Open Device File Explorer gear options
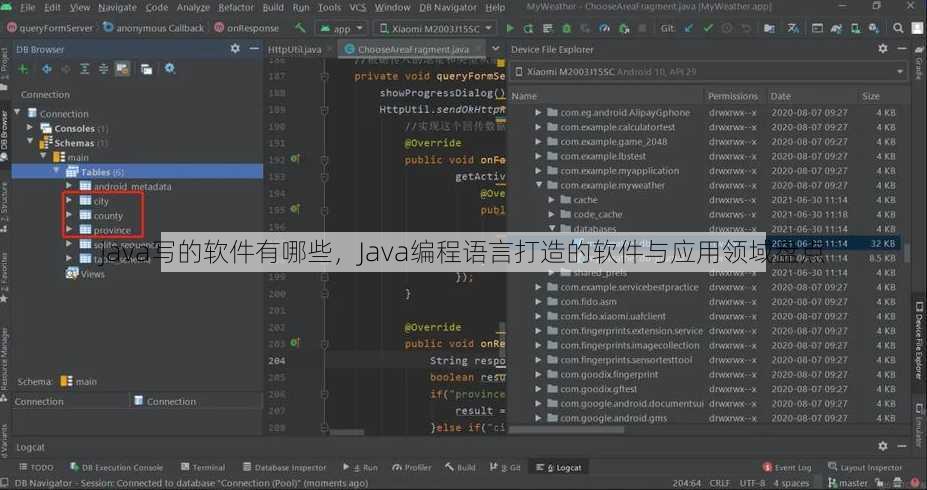 883,49
